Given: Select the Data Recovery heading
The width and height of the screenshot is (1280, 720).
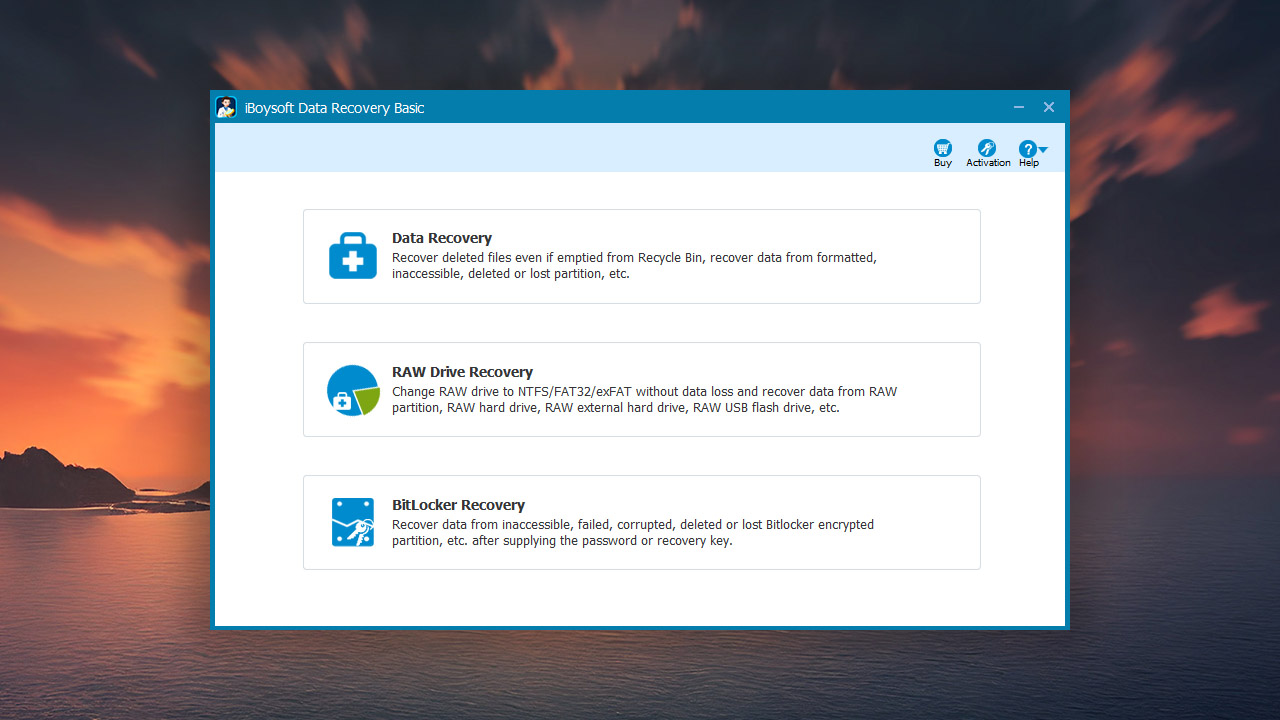Looking at the screenshot, I should 442,238.
